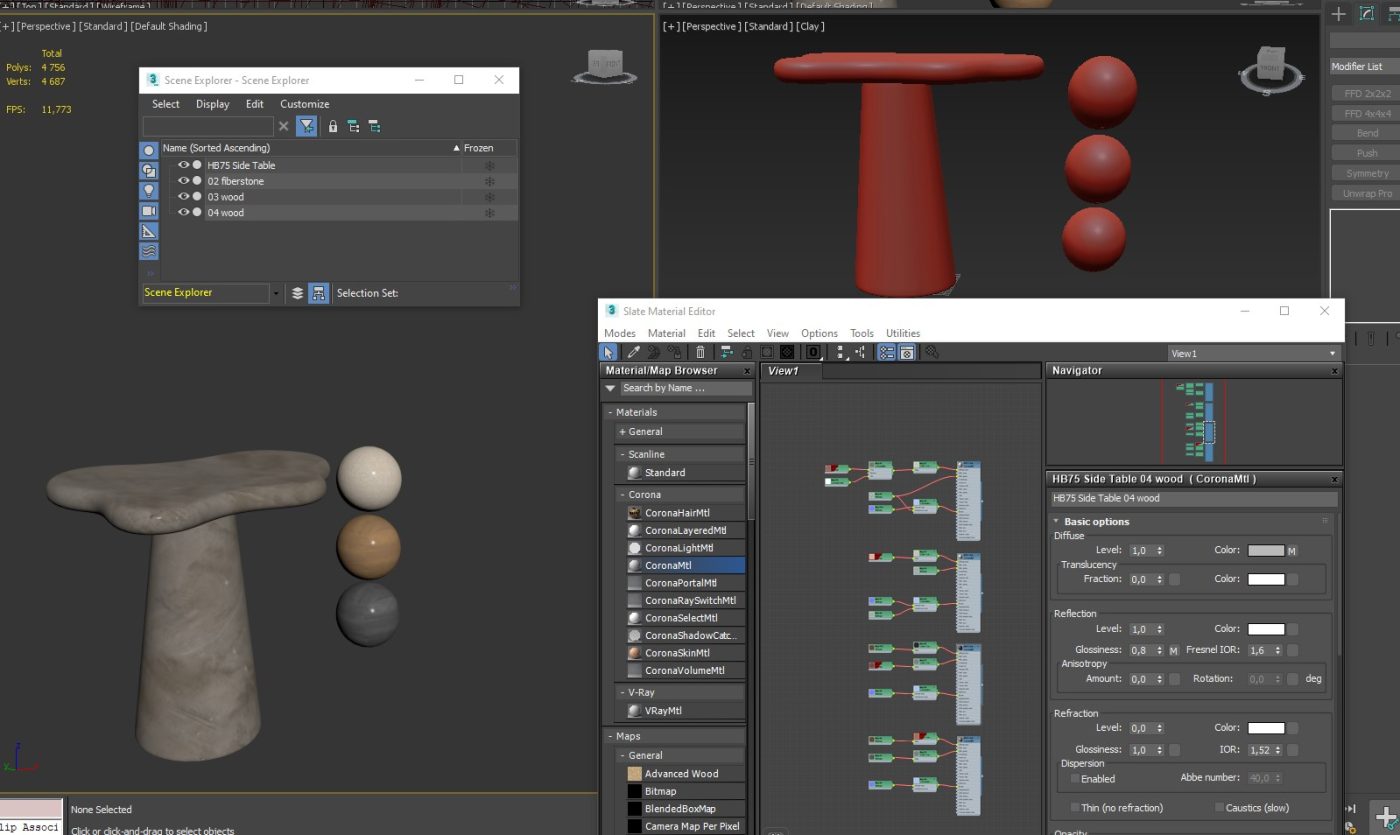1400x835 pixels.
Task: Hide the 03 wood object via eye icon
Action: (x=184, y=197)
